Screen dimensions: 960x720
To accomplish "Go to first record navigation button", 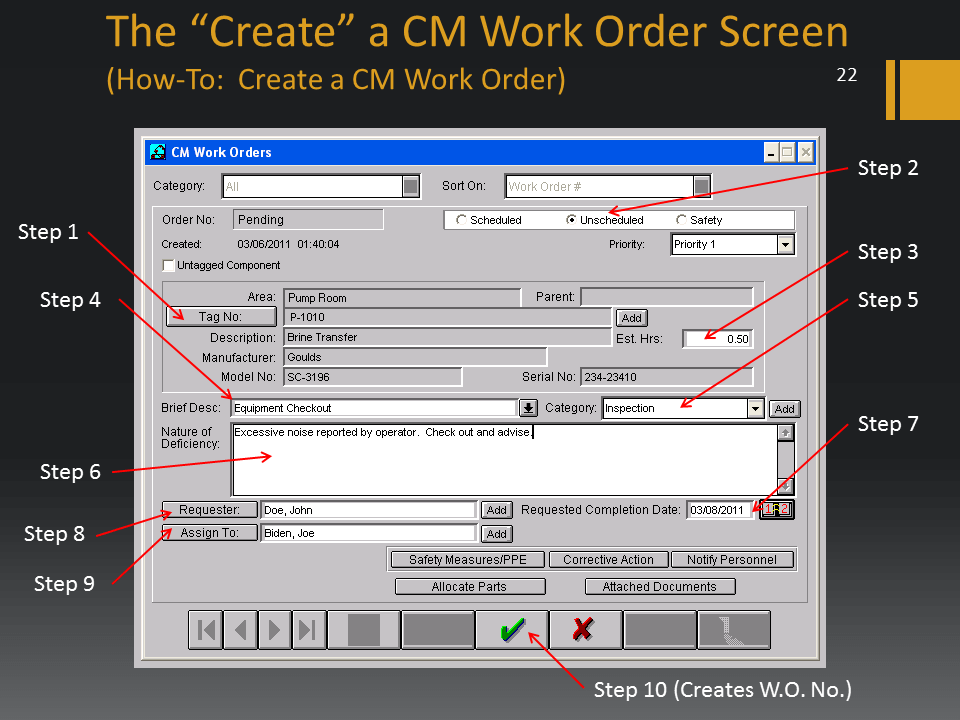I will point(206,629).
